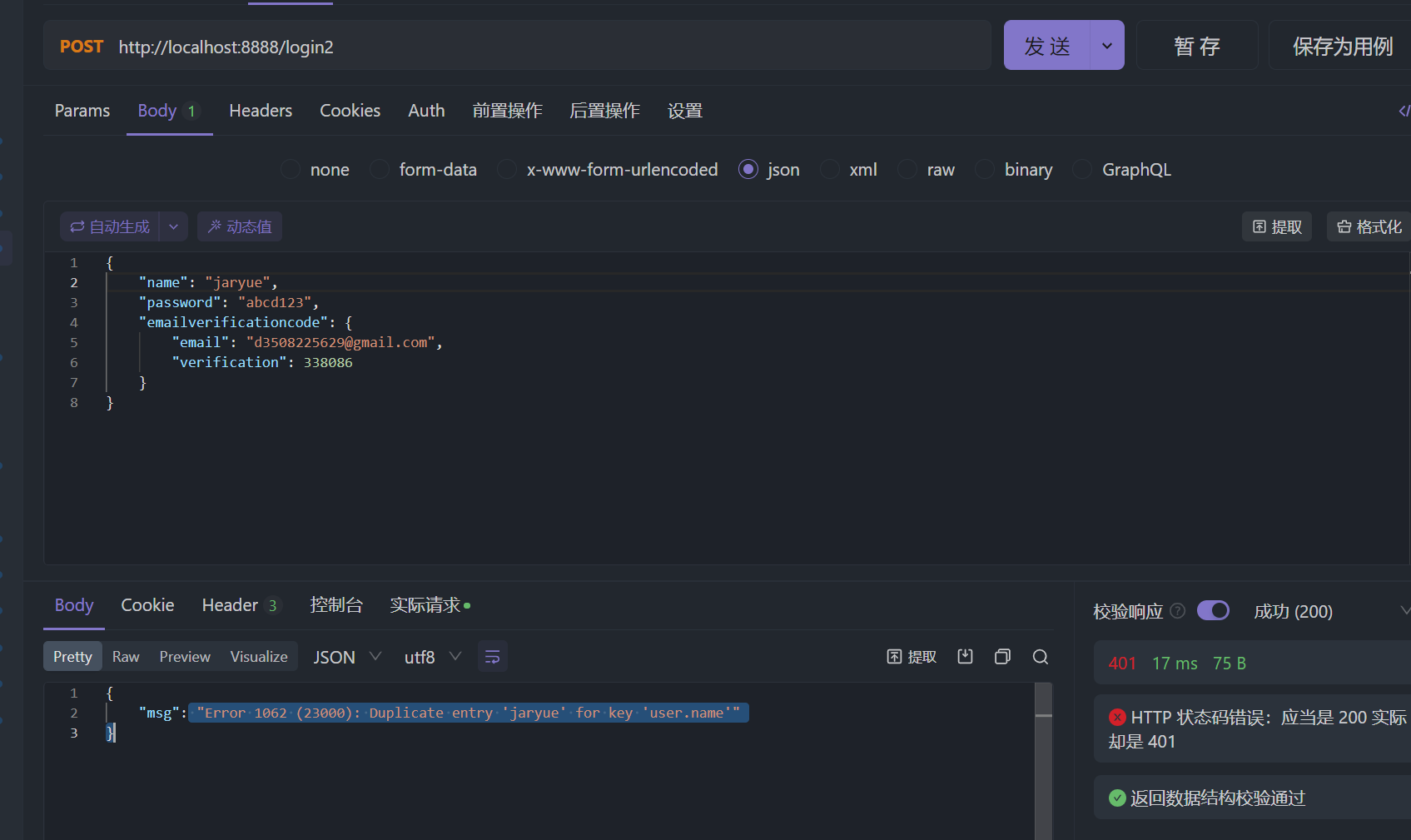The height and width of the screenshot is (840, 1411).
Task: Click 保存为用例 save as case button
Action: tap(1342, 46)
